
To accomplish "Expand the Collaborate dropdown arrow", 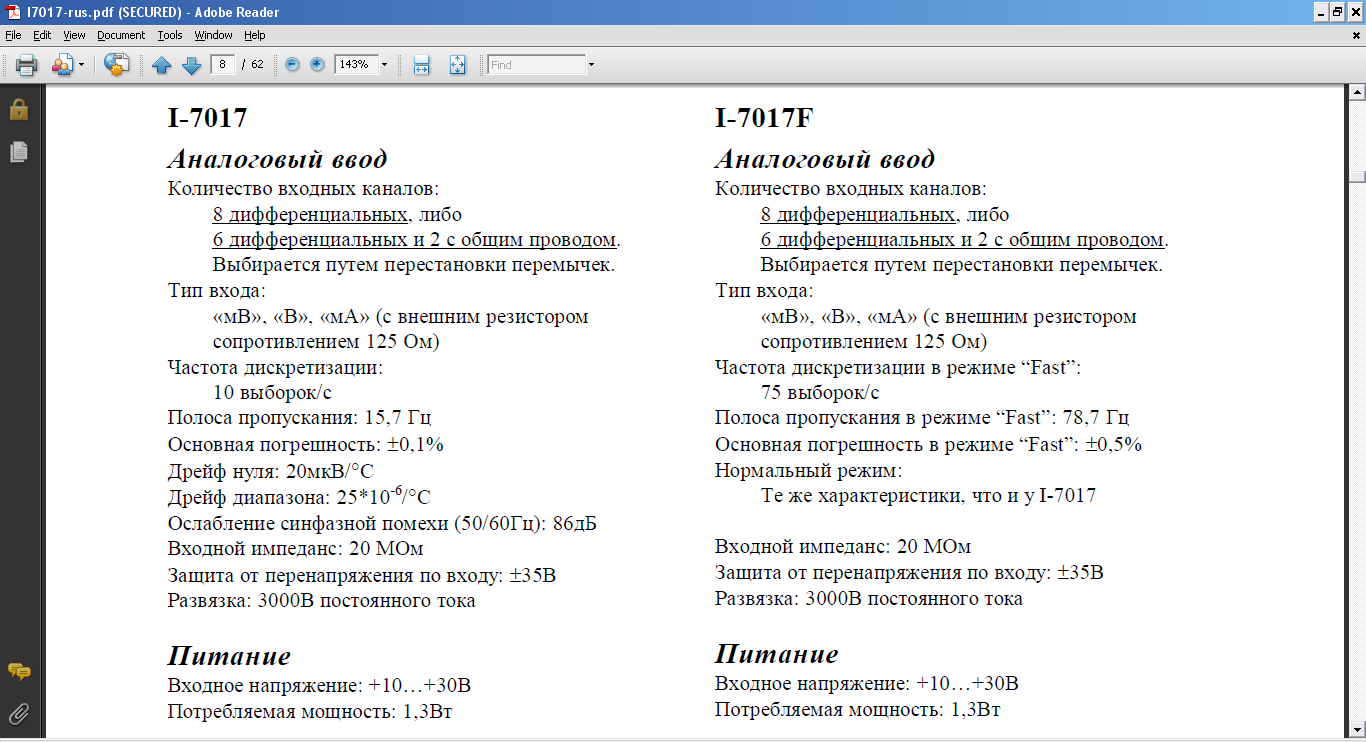I will pos(81,65).
